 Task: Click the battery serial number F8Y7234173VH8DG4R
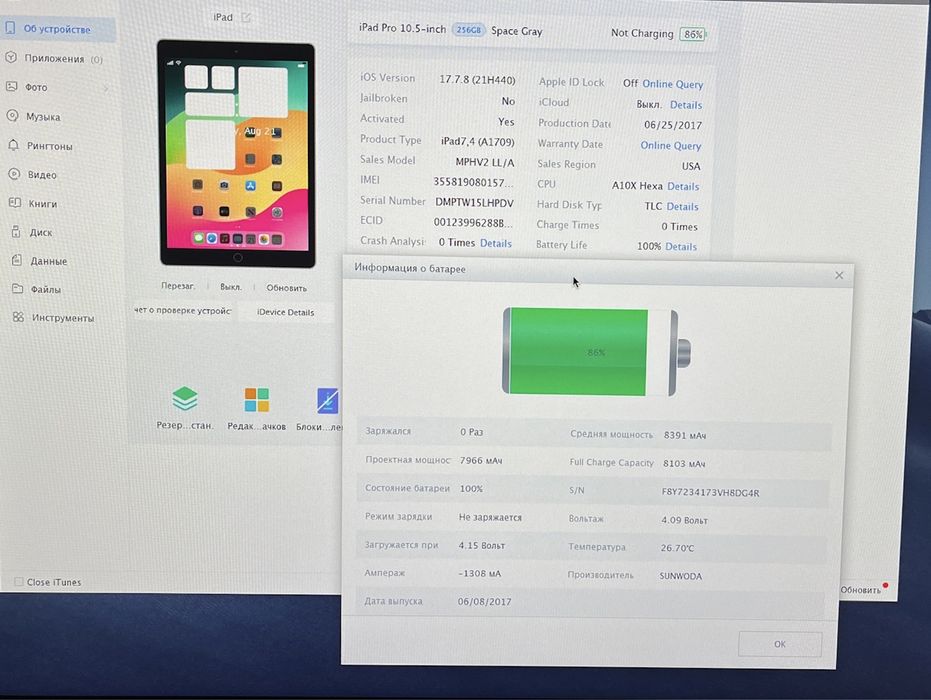tap(710, 493)
